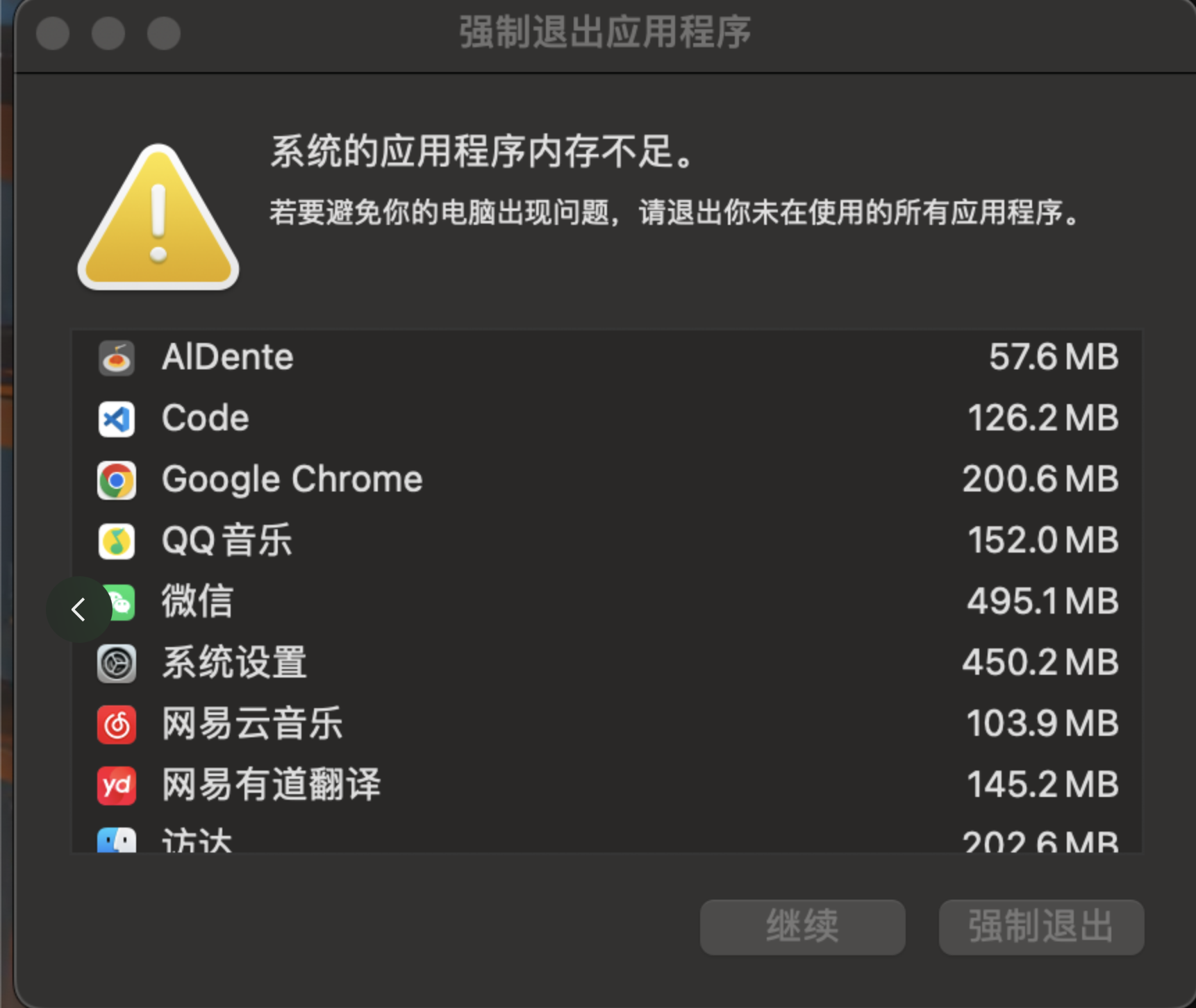
Task: Select the Google Chrome list entry
Action: [607, 480]
